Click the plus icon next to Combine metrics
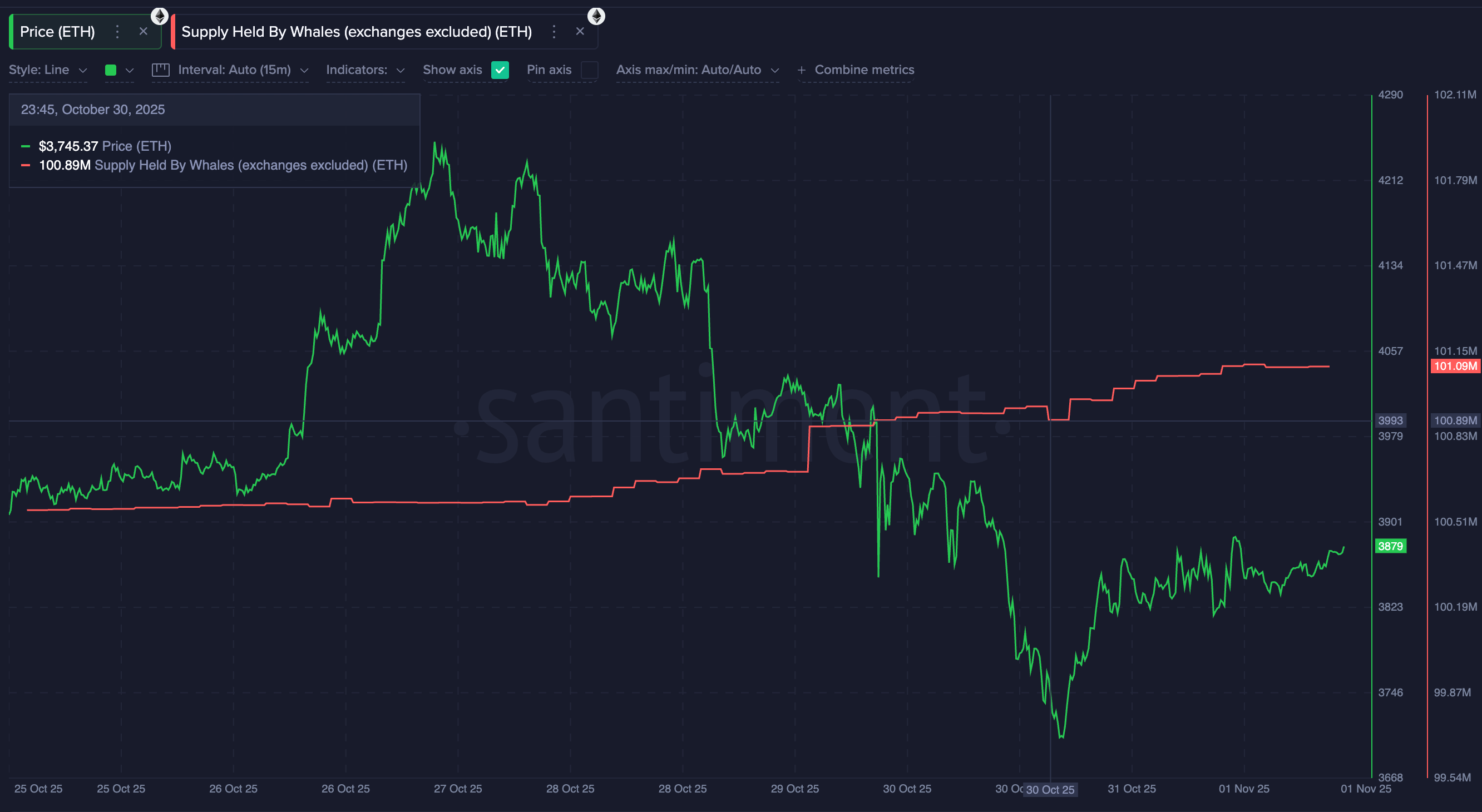The width and height of the screenshot is (1482, 812). click(x=802, y=70)
